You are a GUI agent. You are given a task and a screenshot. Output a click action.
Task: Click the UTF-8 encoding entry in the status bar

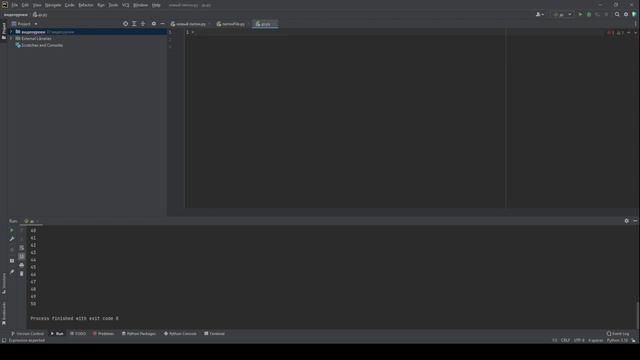(579, 340)
